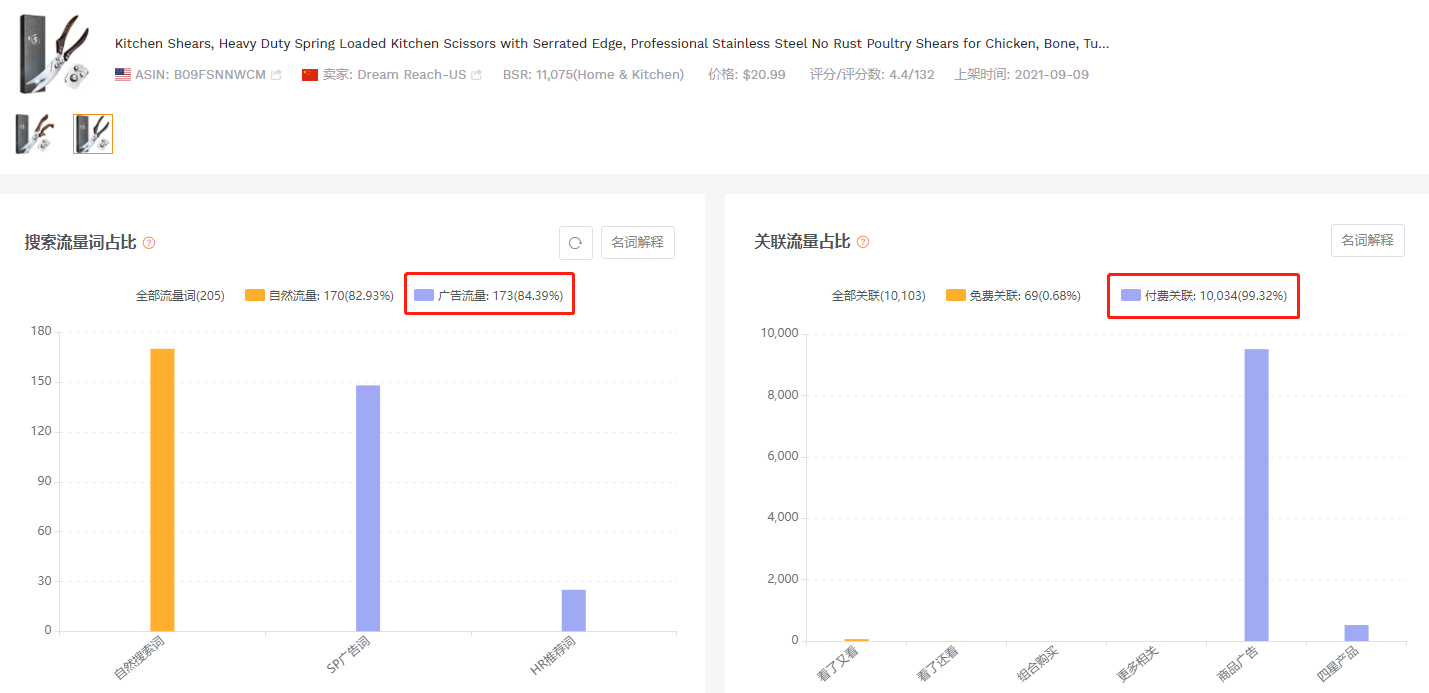Open 名词解释 in the search traffic panel
The width and height of the screenshot is (1429, 693).
[638, 242]
